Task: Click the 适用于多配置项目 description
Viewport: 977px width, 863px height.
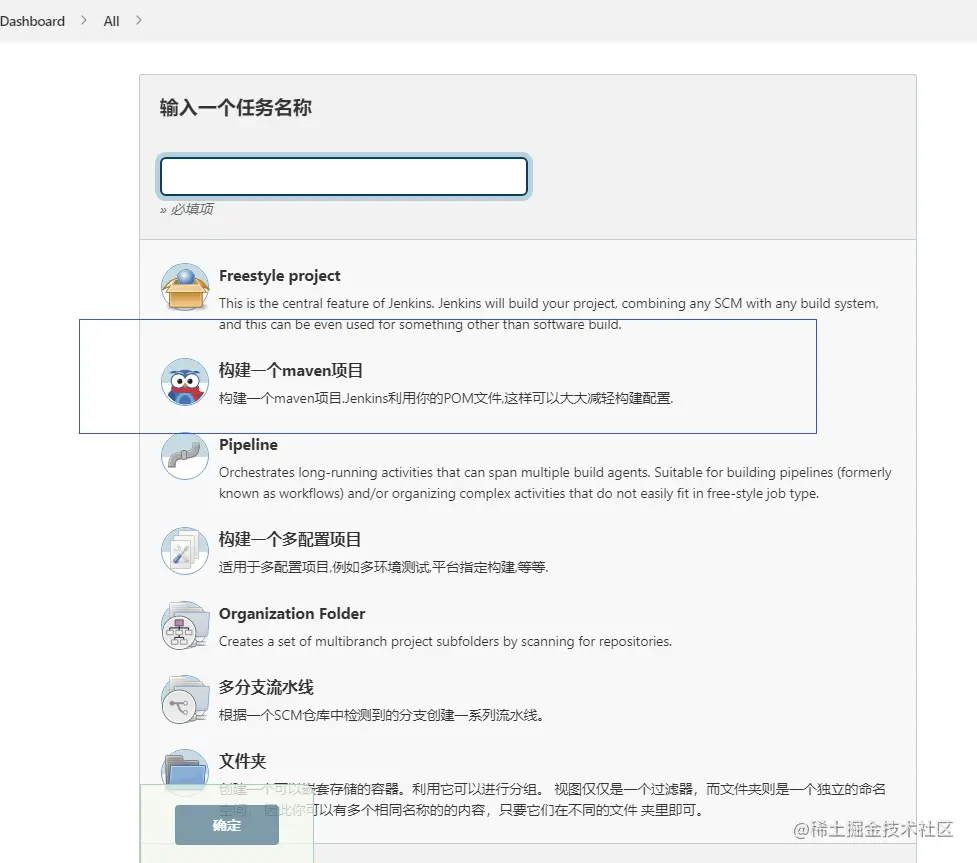Action: (x=383, y=566)
